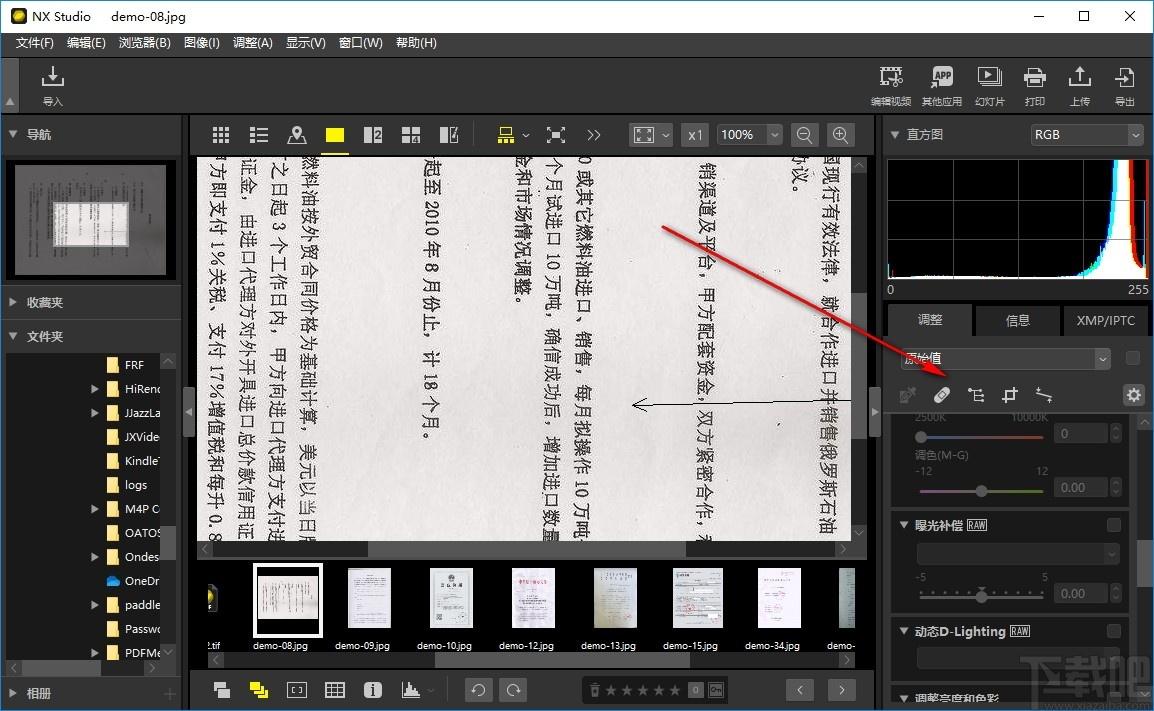1154x711 pixels.
Task: Switch to the XMP/IPTC tab
Action: pos(1105,320)
